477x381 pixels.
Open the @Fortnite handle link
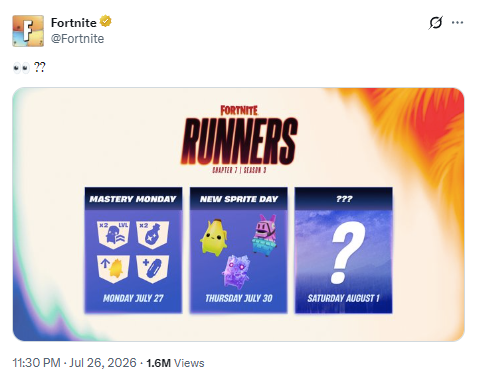(x=77, y=39)
